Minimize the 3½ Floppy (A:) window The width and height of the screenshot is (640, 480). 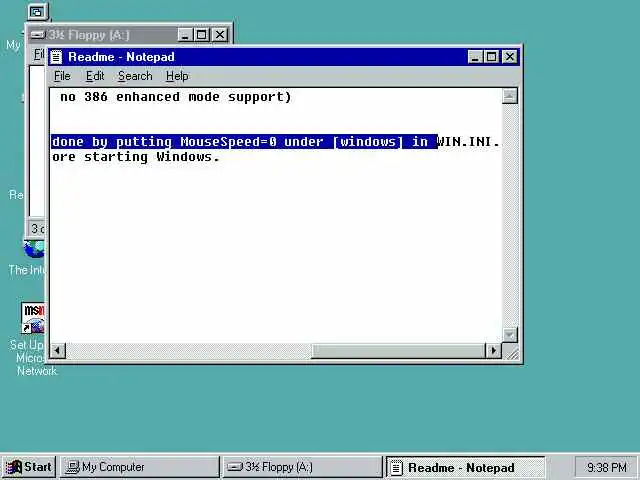pos(185,35)
